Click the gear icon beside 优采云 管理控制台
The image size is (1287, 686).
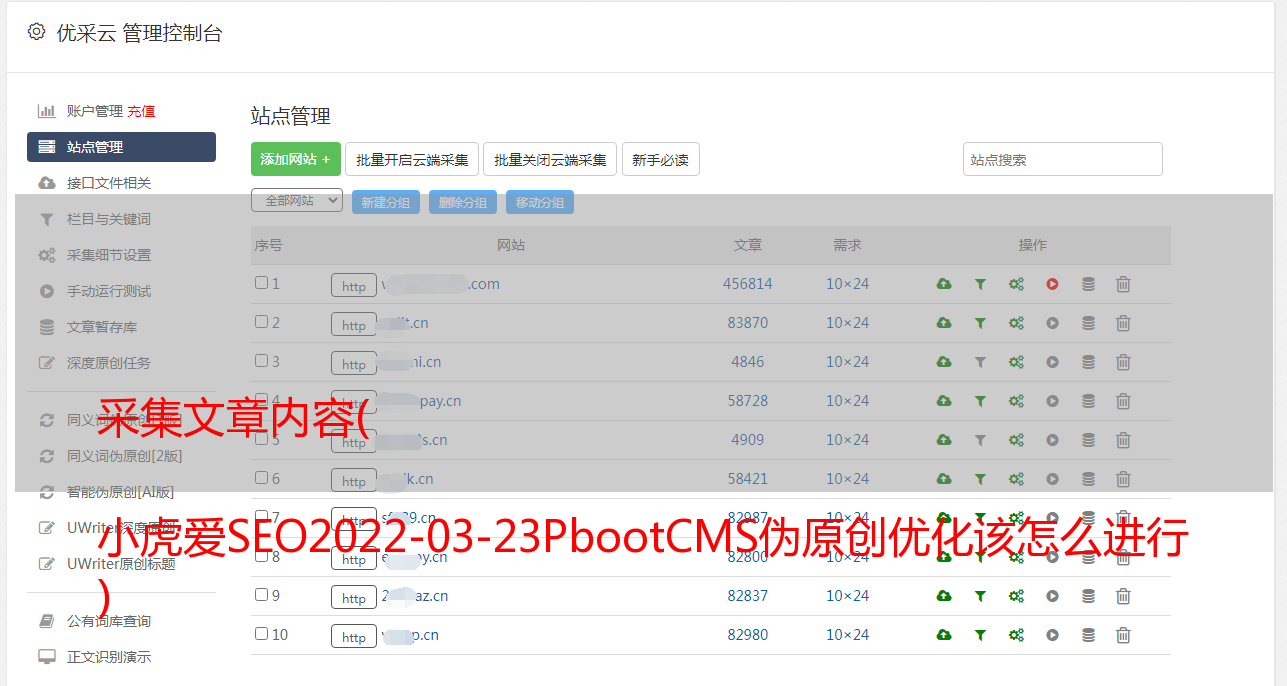37,32
